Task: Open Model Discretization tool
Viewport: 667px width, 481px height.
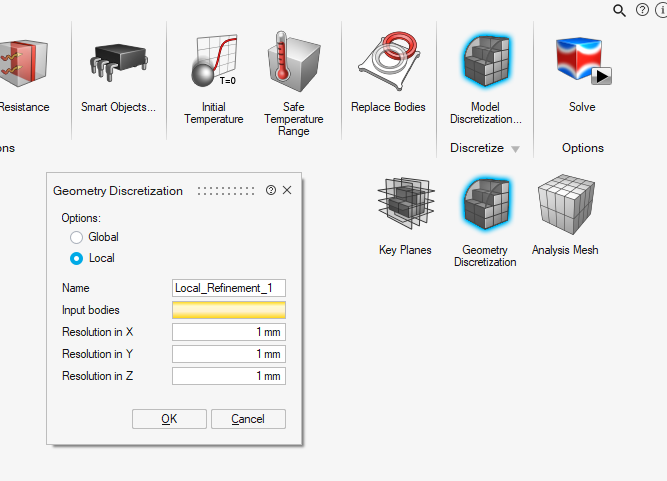Action: tap(485, 79)
